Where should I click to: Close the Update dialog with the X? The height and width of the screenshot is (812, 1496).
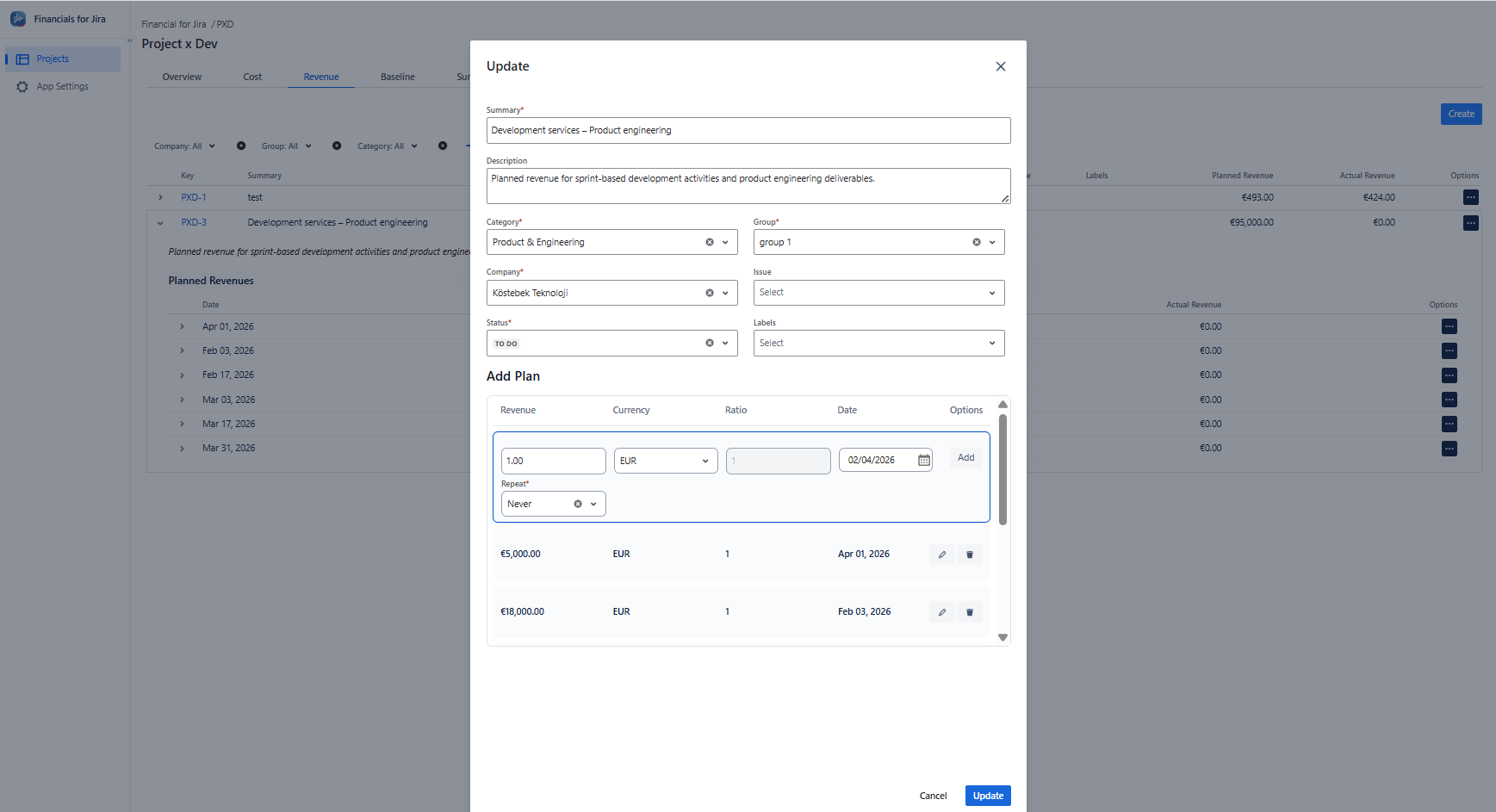tap(1001, 66)
